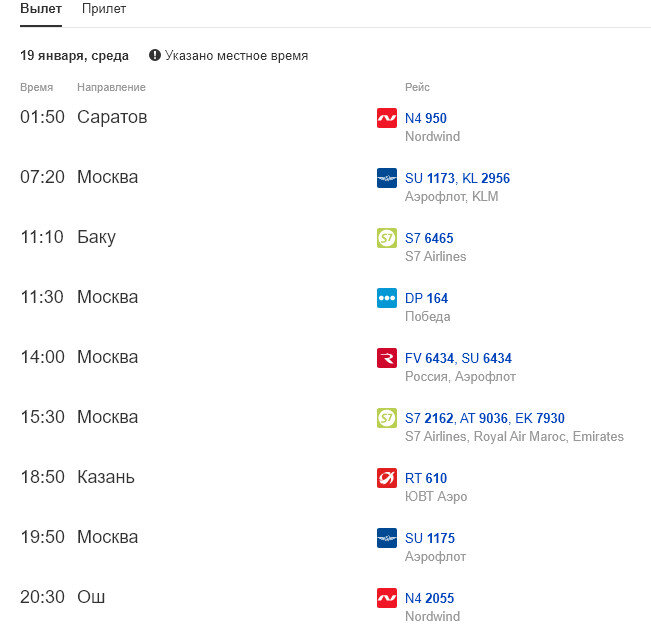Click the S7 Airlines logo for flight S7 6465
651x627 pixels.
pyautogui.click(x=386, y=238)
